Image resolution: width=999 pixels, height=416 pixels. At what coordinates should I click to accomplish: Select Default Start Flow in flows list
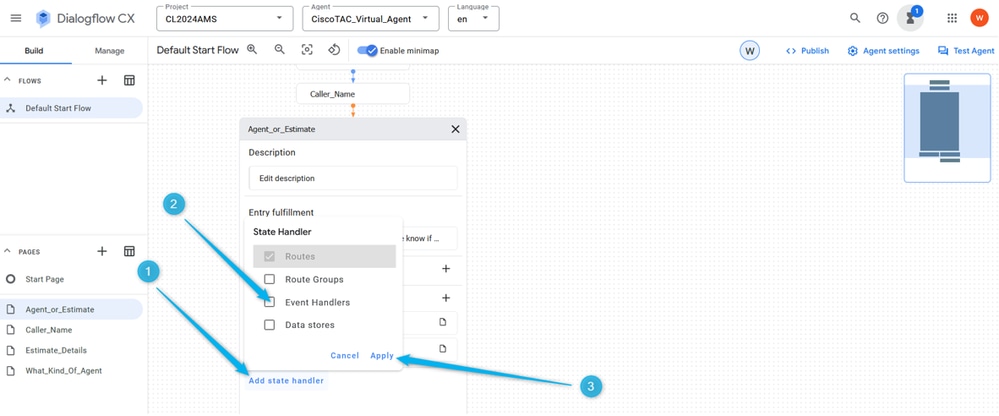click(71, 108)
